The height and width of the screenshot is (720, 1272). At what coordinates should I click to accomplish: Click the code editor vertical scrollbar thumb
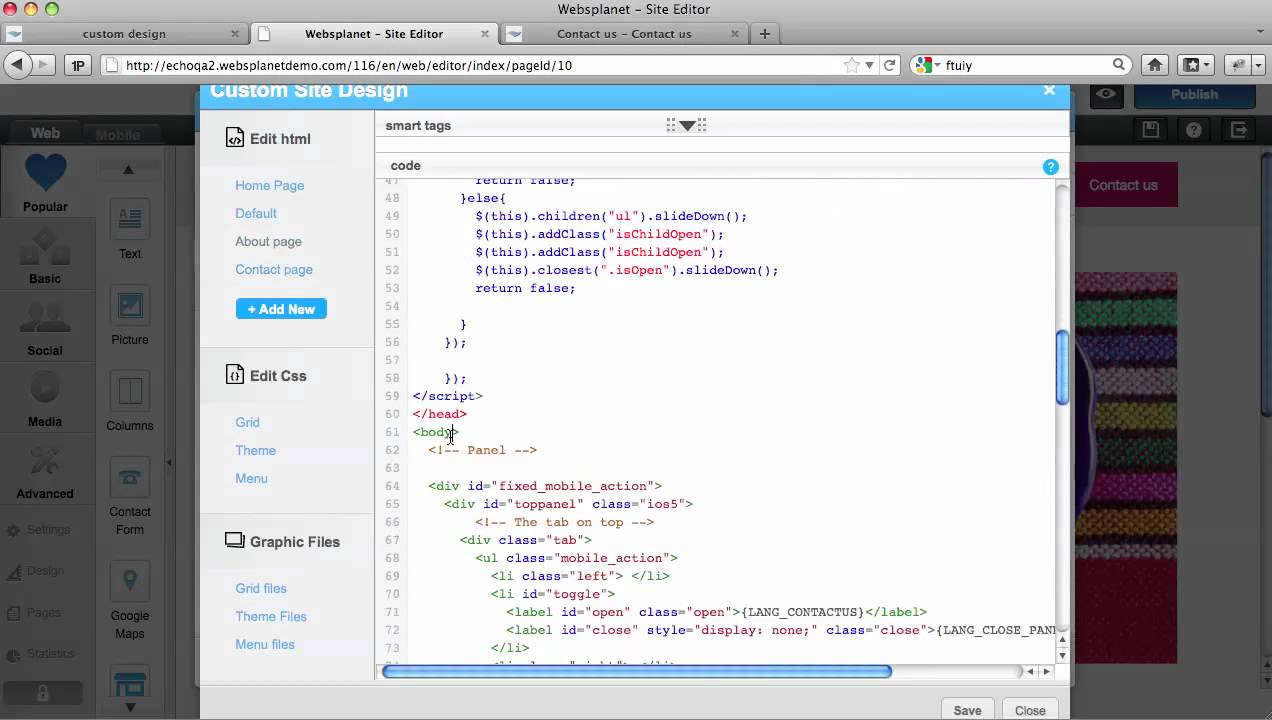(x=1062, y=367)
